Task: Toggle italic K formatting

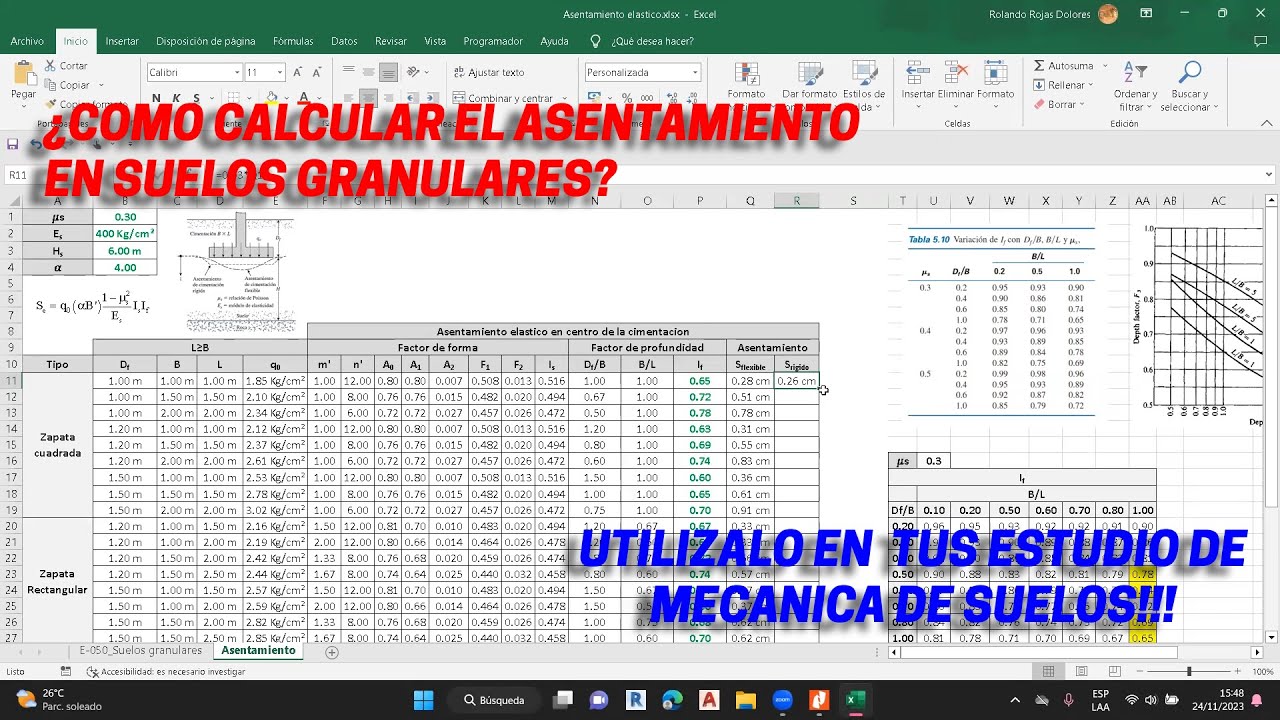Action: [177, 98]
